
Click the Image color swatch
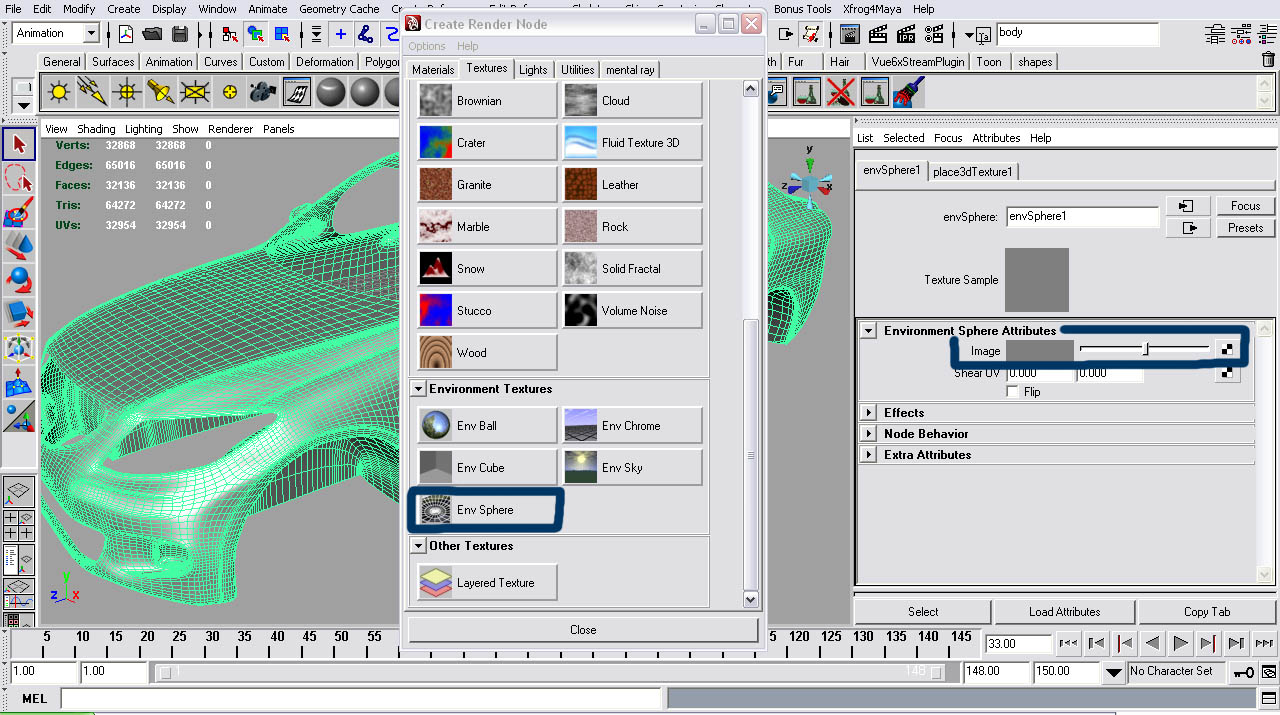pyautogui.click(x=1040, y=350)
